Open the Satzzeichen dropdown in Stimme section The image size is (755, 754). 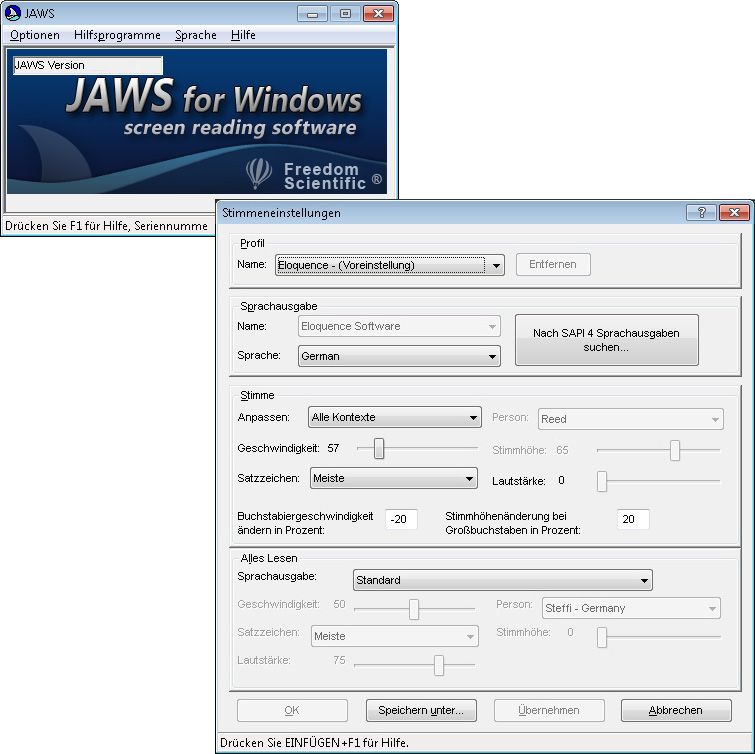coord(394,479)
